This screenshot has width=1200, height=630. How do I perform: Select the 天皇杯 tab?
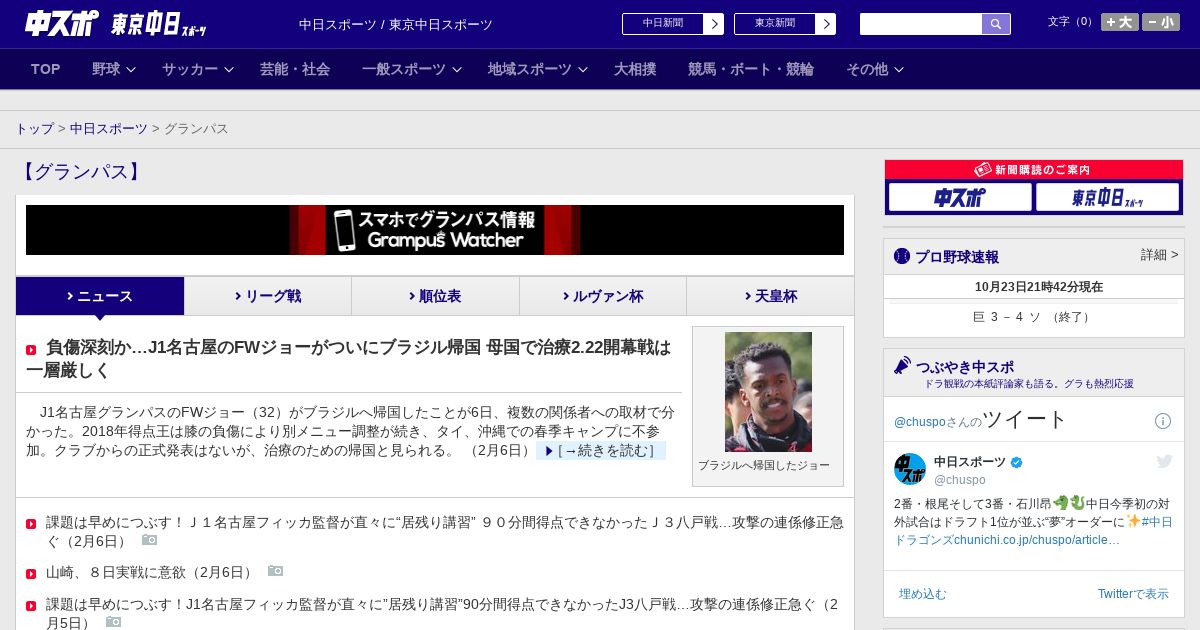pyautogui.click(x=770, y=296)
